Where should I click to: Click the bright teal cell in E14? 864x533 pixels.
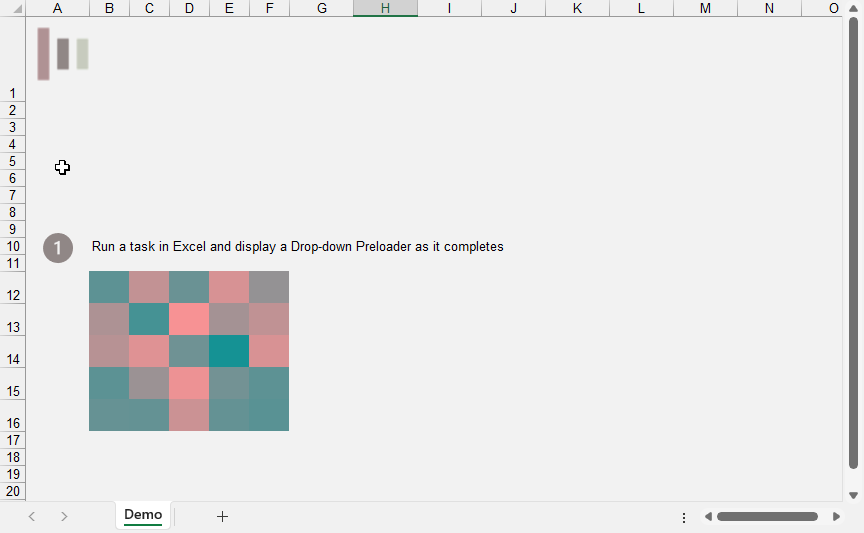pyautogui.click(x=229, y=351)
